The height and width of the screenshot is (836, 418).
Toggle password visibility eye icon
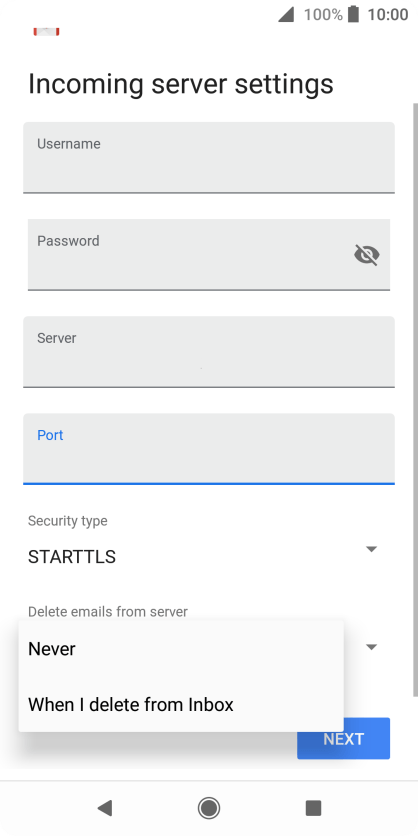(367, 255)
